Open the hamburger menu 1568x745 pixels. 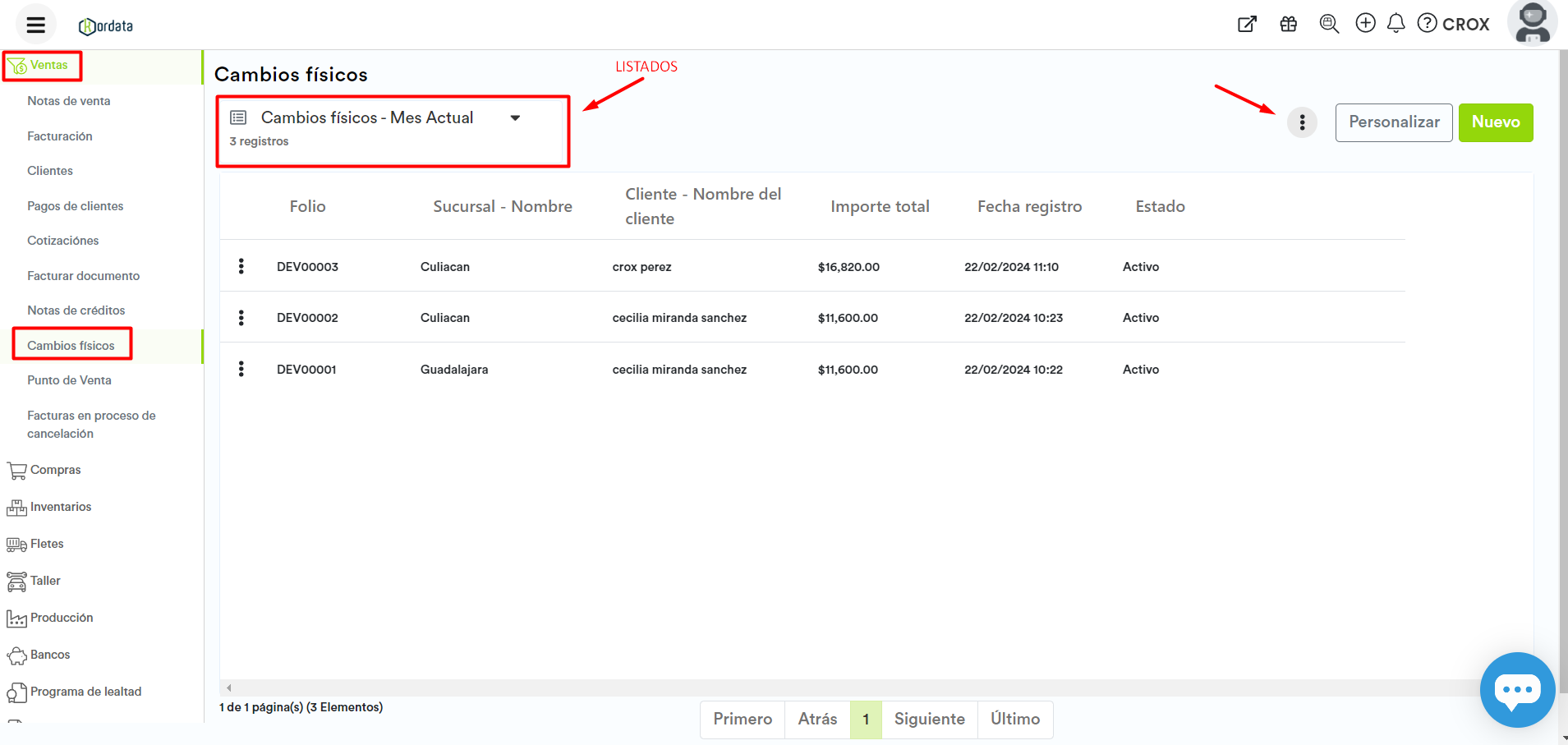(35, 25)
